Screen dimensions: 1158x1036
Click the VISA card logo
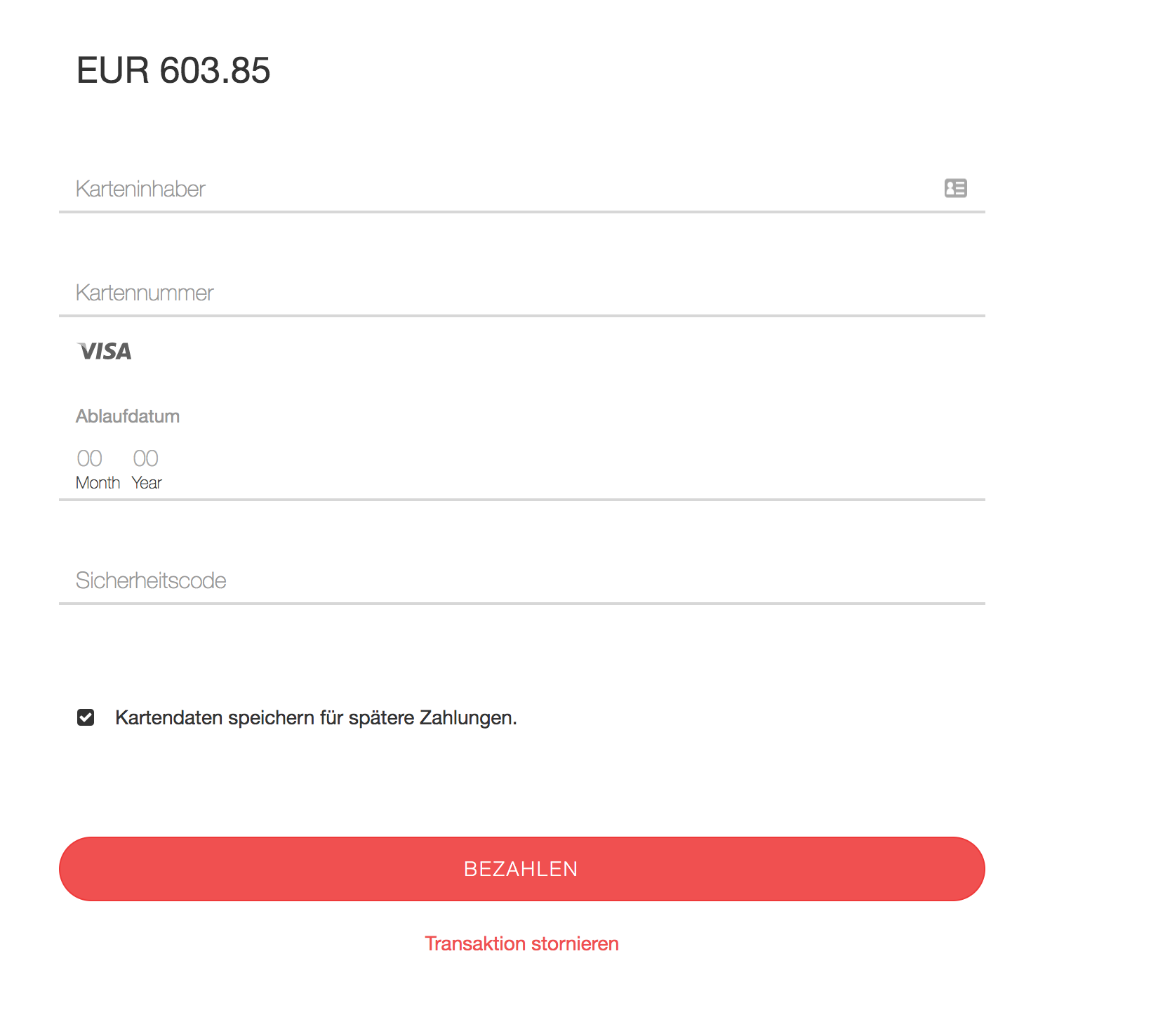coord(105,351)
